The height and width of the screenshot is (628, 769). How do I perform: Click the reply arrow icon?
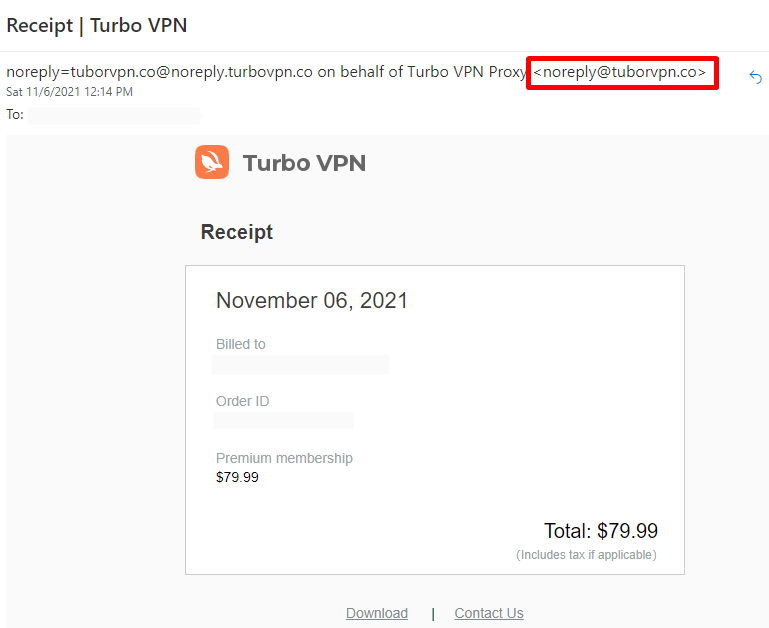tap(756, 77)
